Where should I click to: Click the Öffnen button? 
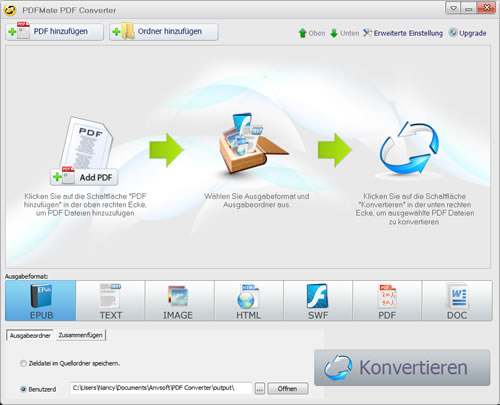[x=288, y=388]
